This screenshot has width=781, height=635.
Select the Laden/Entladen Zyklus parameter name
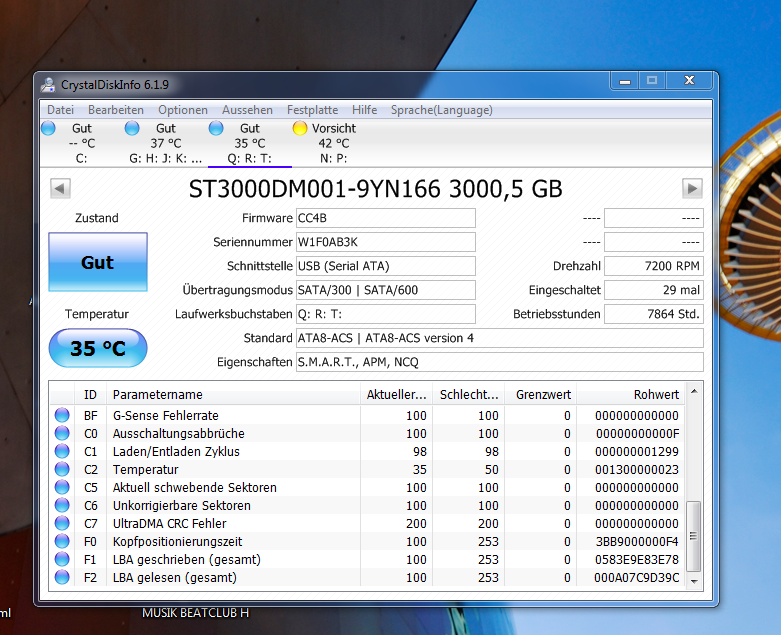pyautogui.click(x=176, y=452)
